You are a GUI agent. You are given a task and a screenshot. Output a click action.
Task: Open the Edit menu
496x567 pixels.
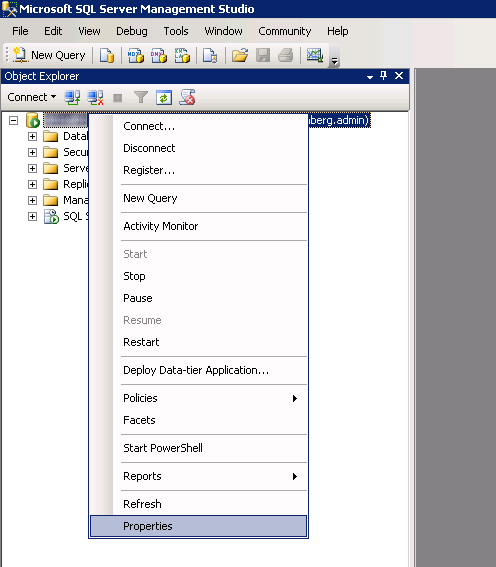[x=53, y=31]
